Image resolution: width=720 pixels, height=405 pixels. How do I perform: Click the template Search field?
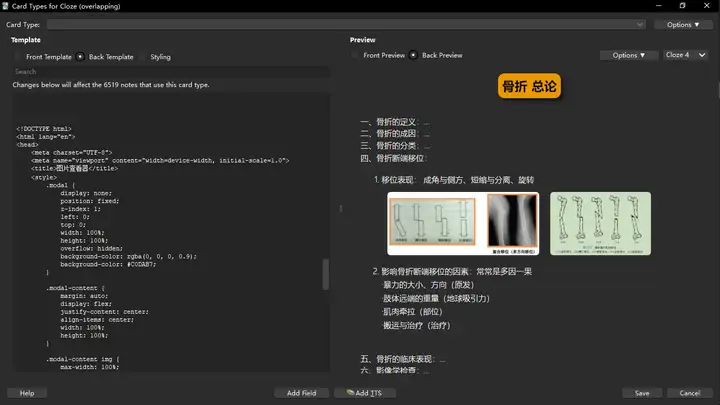[x=170, y=72]
